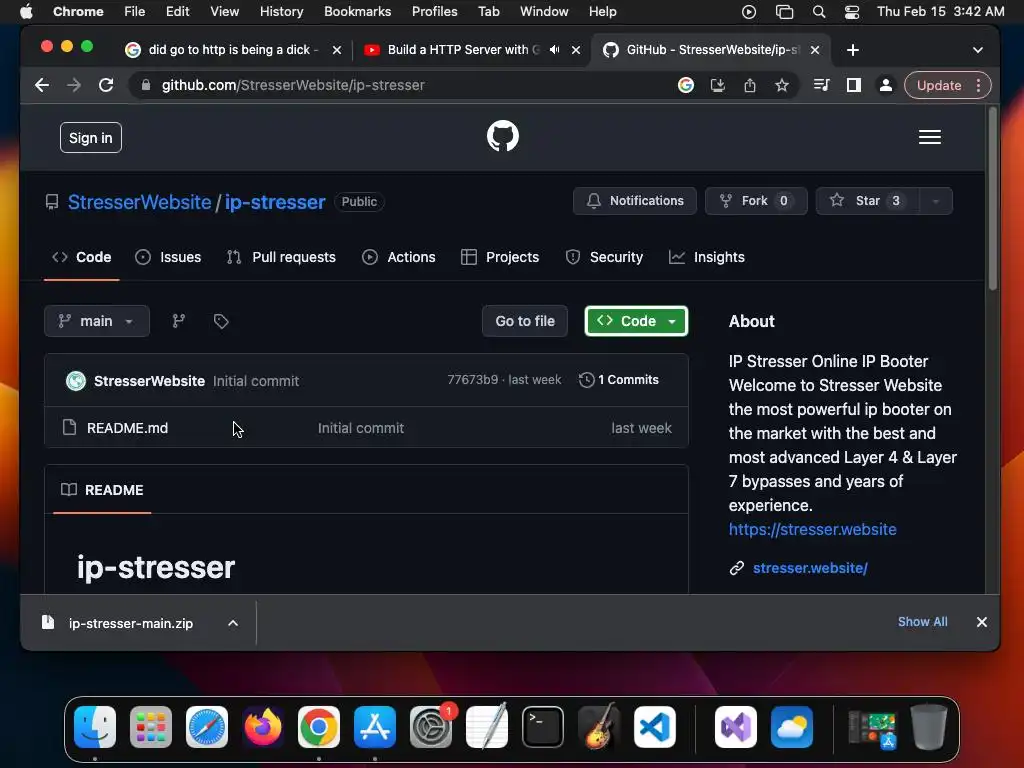Click the install/download page icon in address bar

pyautogui.click(x=718, y=86)
